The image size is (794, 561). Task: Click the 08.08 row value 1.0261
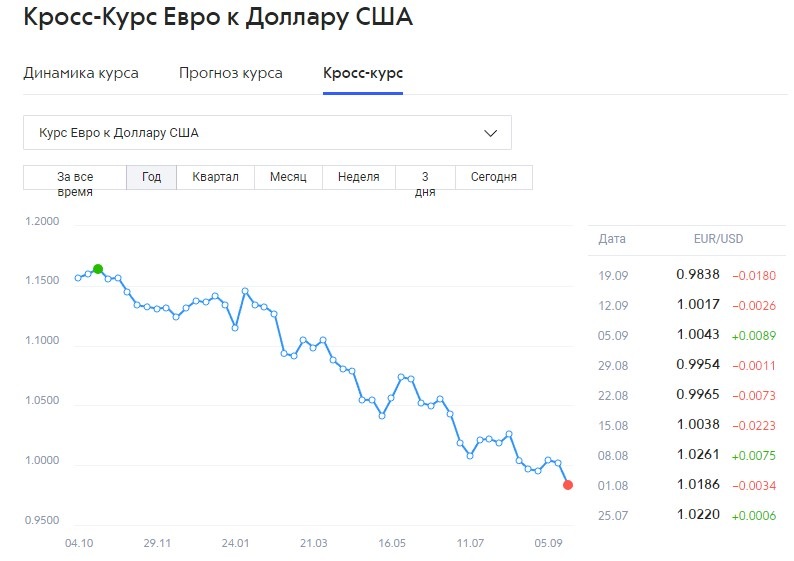pyautogui.click(x=698, y=455)
